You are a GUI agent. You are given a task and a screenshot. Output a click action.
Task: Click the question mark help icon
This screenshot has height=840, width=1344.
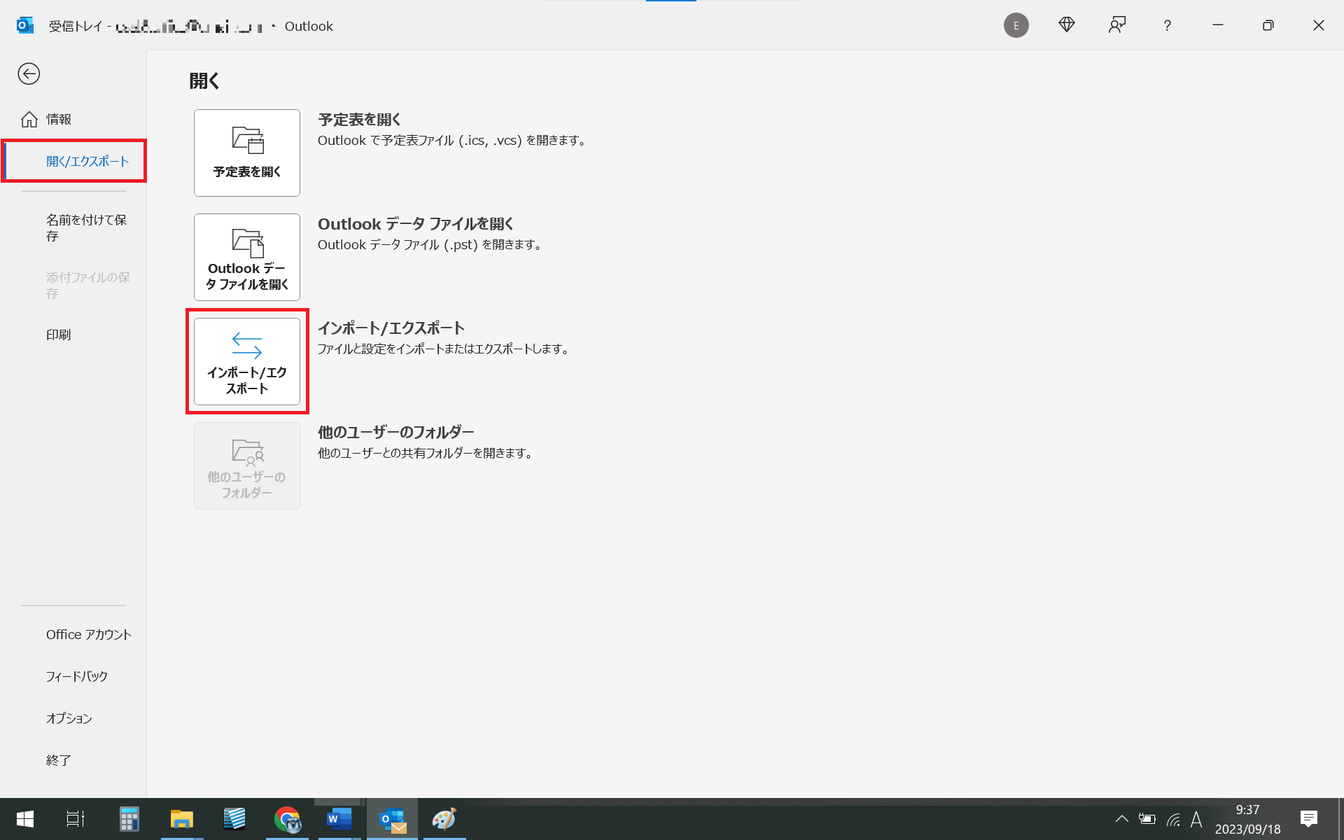pos(1167,26)
